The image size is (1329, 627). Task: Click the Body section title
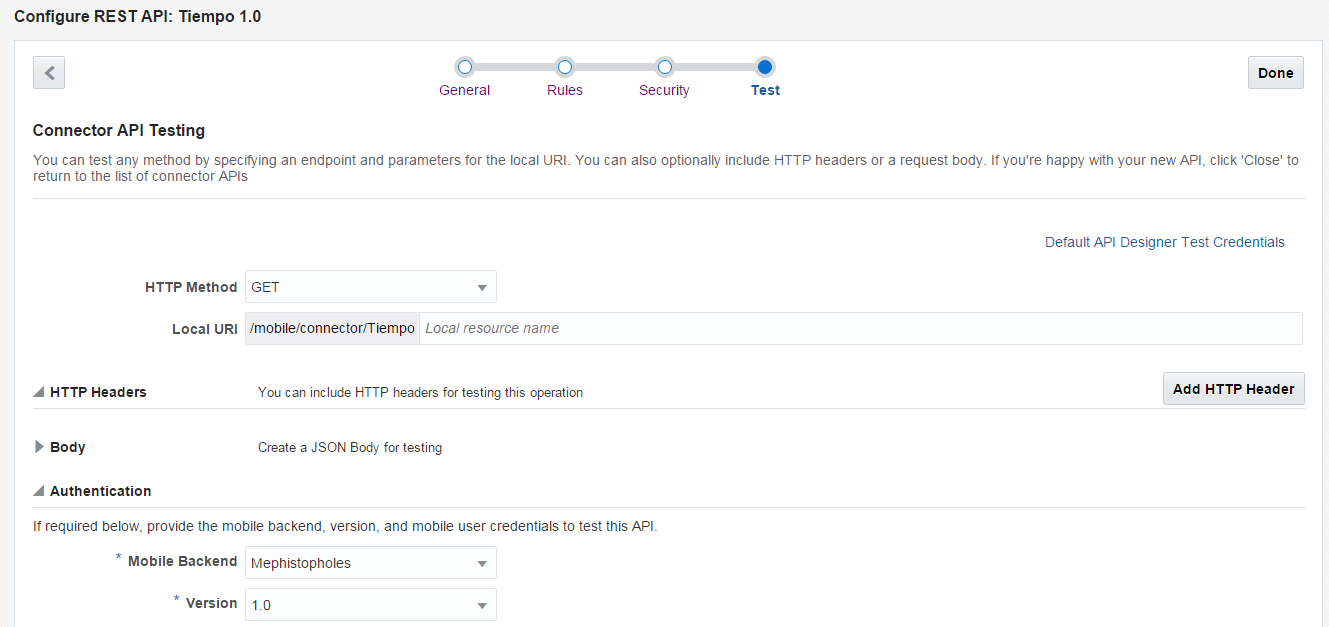click(68, 447)
